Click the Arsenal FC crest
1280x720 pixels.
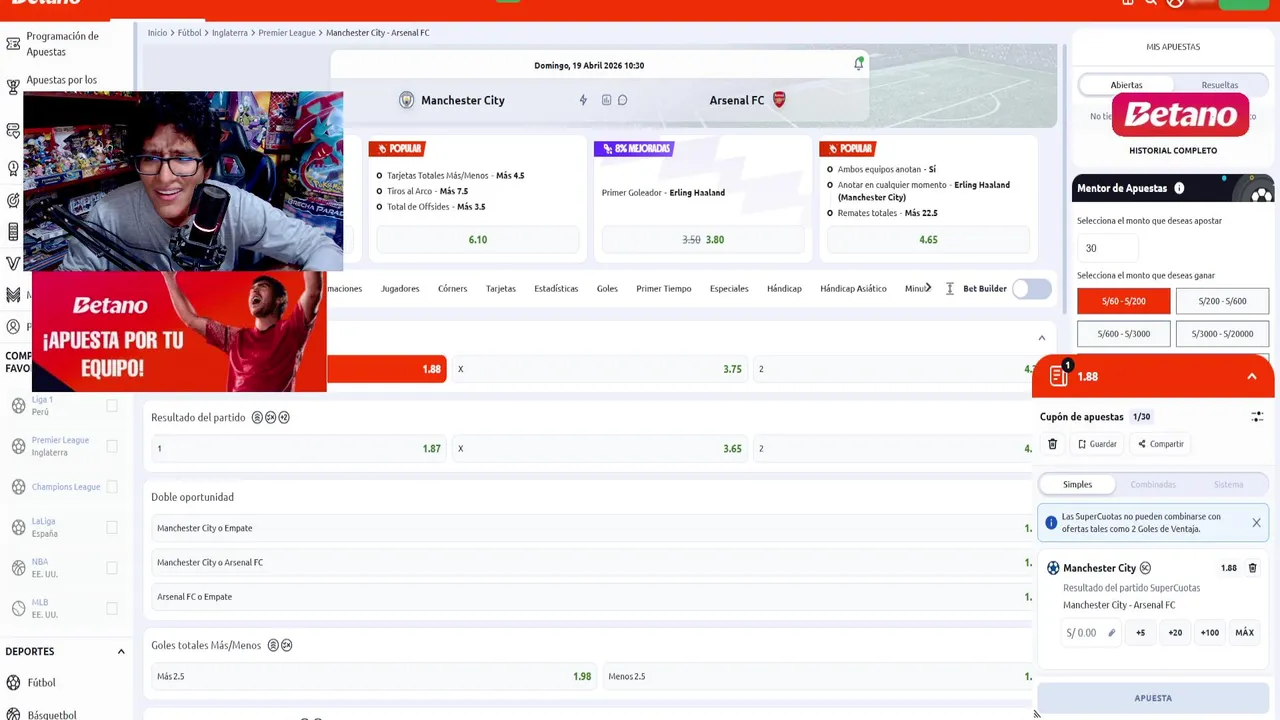779,100
